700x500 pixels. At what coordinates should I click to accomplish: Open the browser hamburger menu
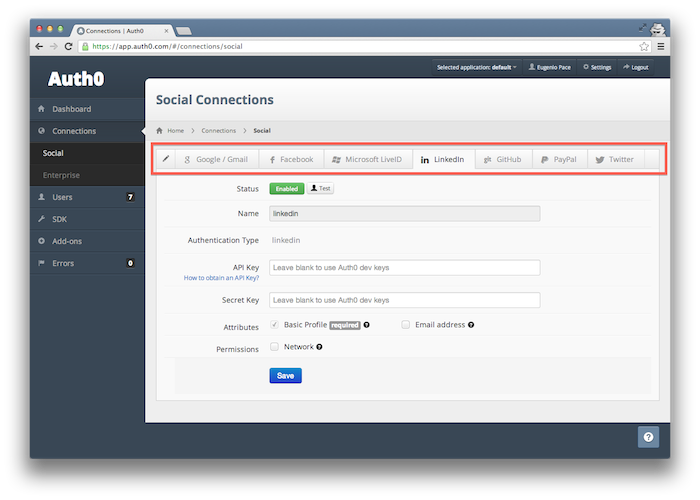[x=661, y=46]
